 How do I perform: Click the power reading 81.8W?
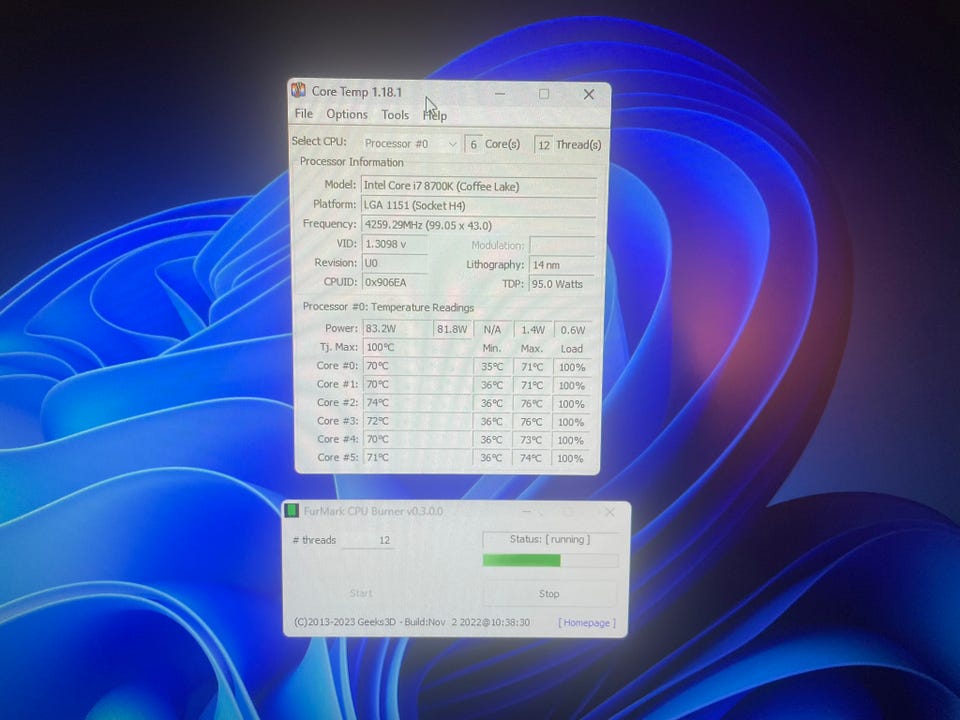click(452, 329)
